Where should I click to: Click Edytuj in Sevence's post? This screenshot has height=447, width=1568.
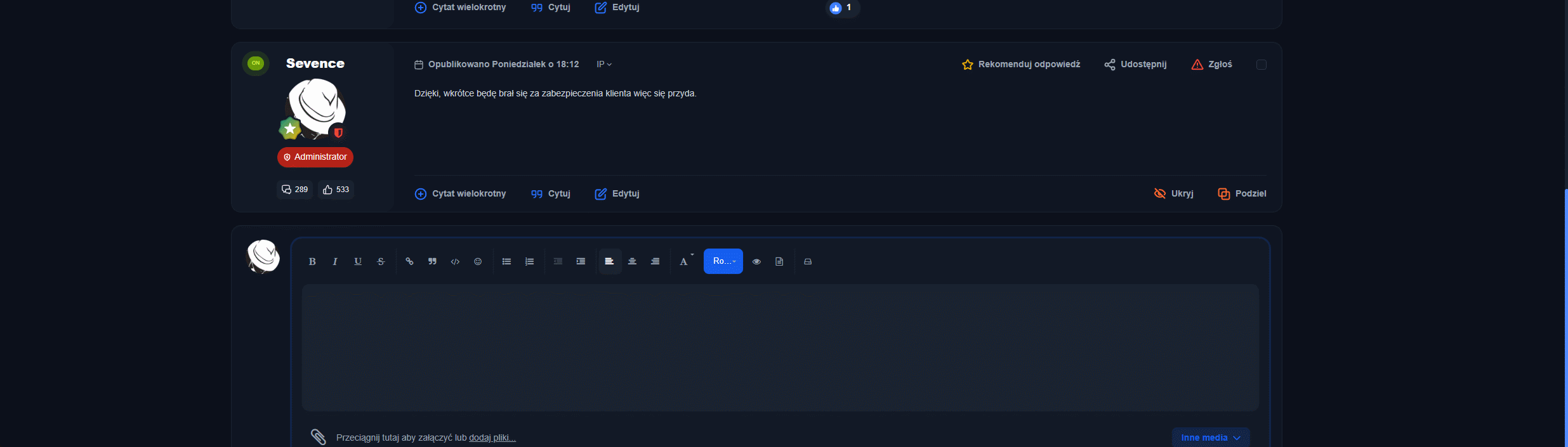[617, 193]
